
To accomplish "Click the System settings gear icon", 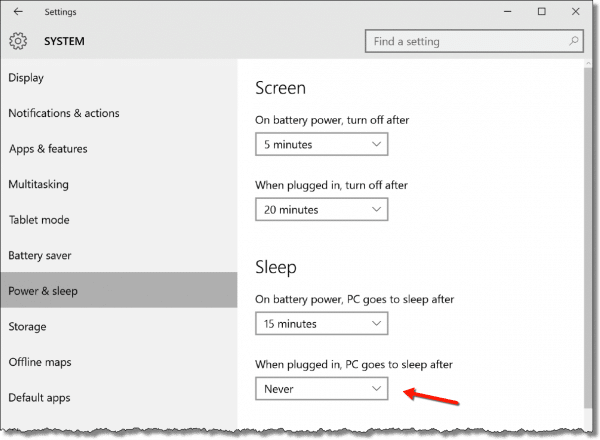I will tap(18, 41).
